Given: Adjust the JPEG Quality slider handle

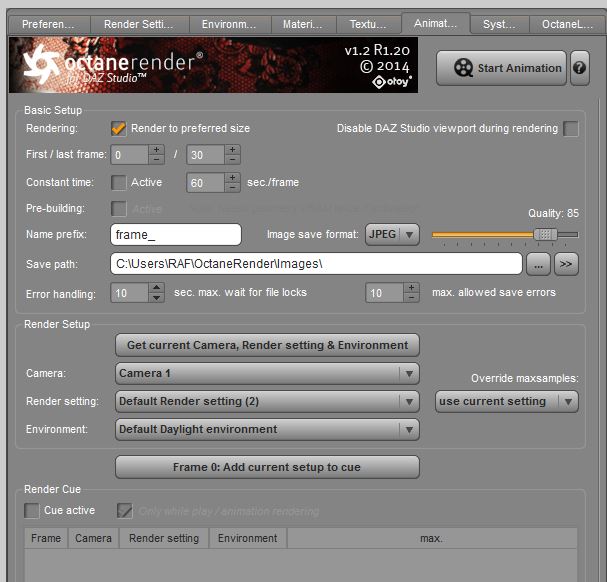Looking at the screenshot, I should [x=545, y=234].
